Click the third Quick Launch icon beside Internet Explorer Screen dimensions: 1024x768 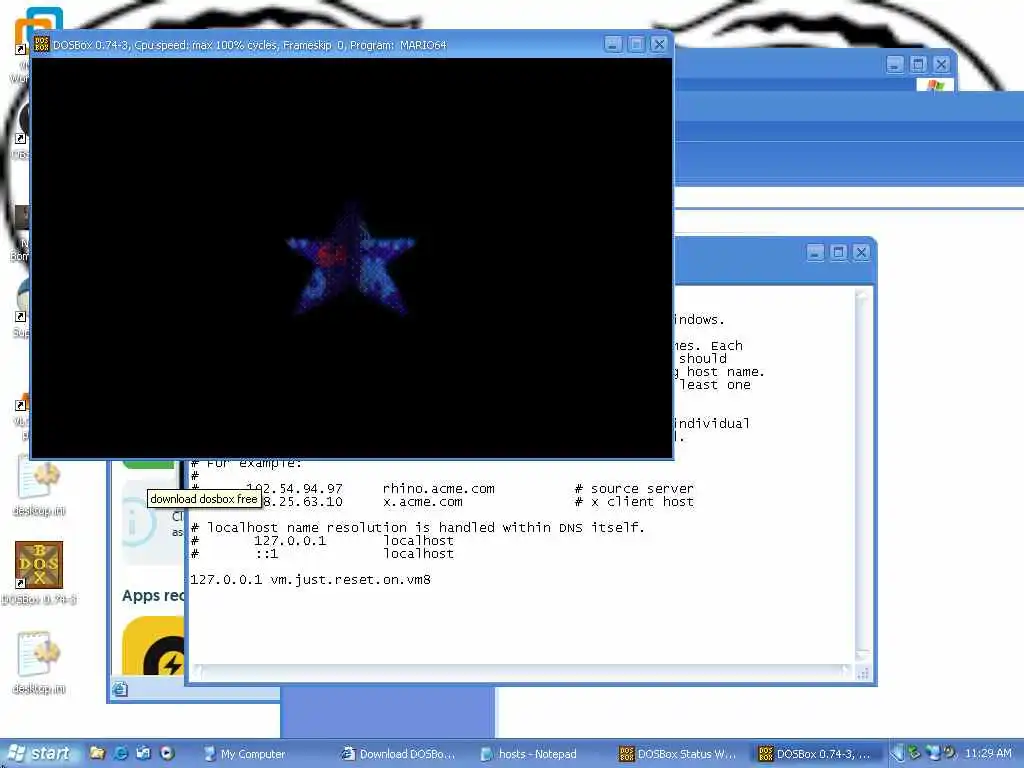click(x=144, y=753)
